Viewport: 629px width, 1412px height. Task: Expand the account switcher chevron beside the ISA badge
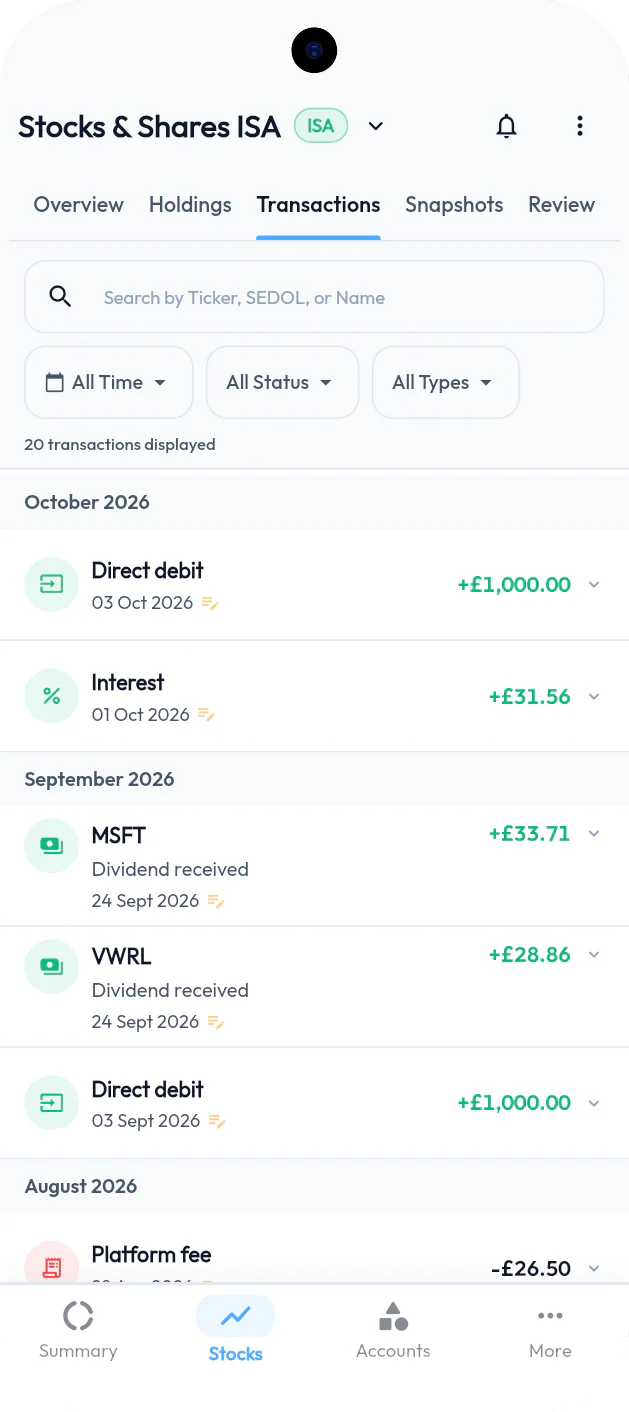pos(376,126)
